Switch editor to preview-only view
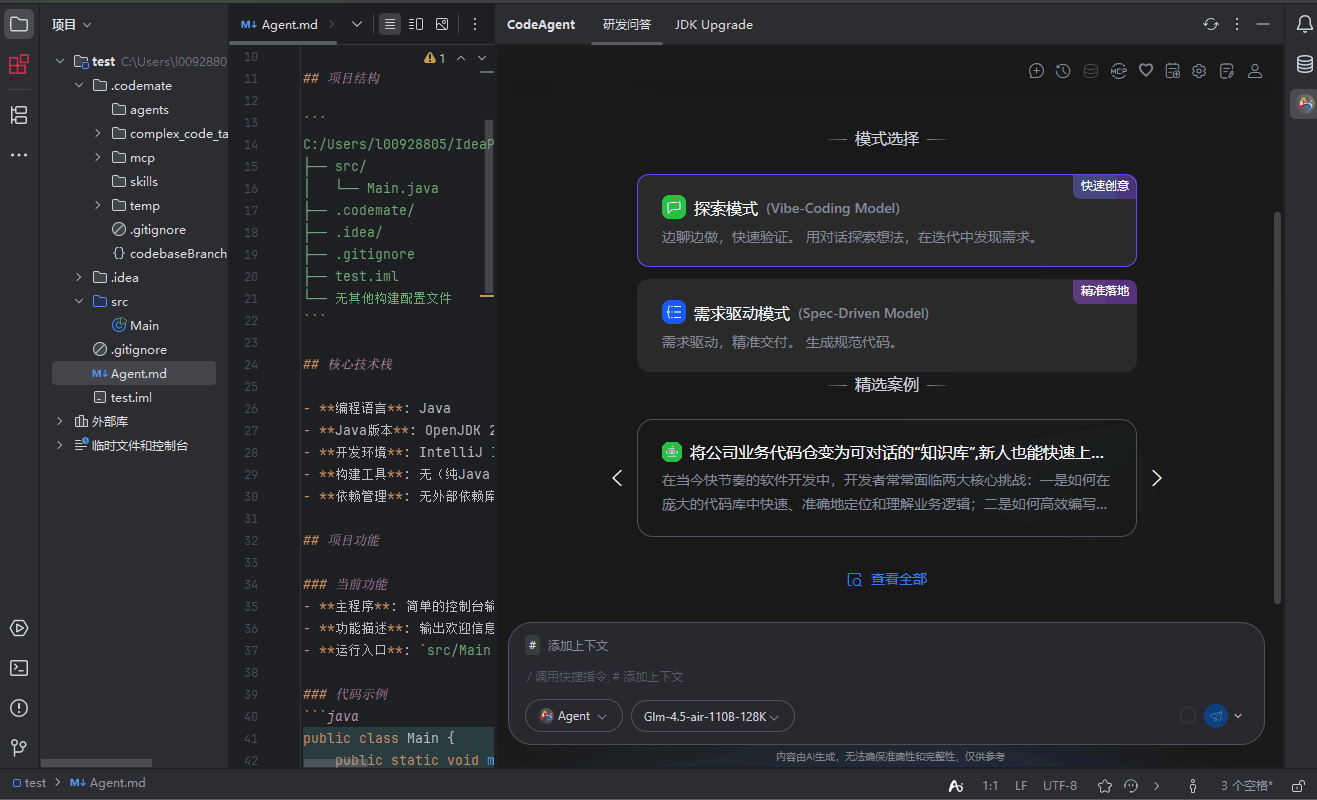Image resolution: width=1317 pixels, height=800 pixels. click(442, 24)
